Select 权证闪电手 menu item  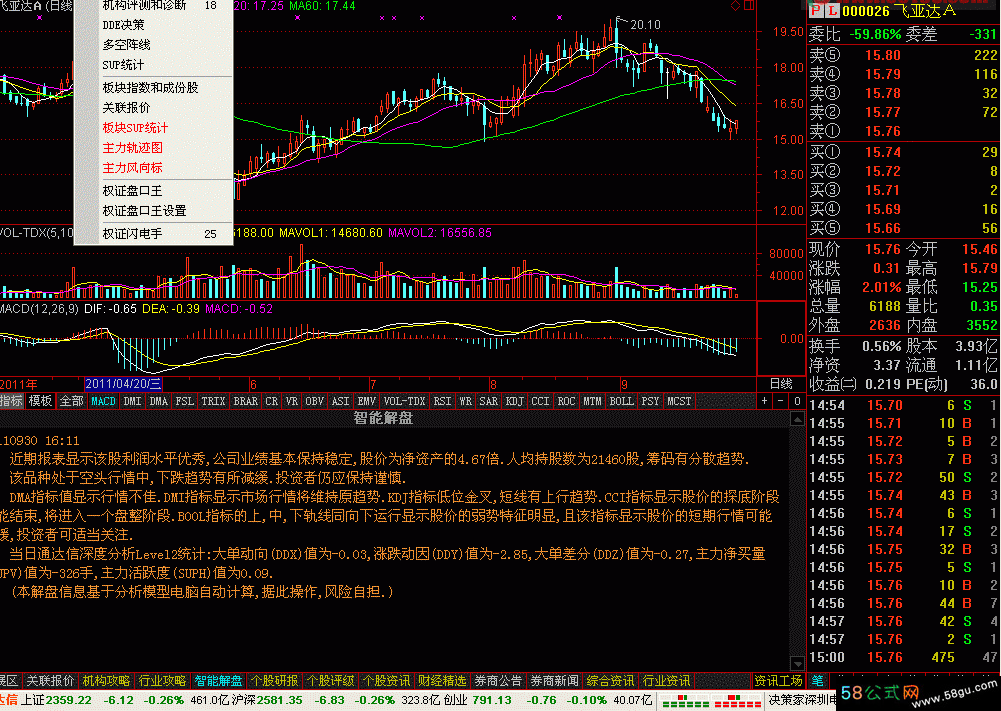pyautogui.click(x=153, y=234)
